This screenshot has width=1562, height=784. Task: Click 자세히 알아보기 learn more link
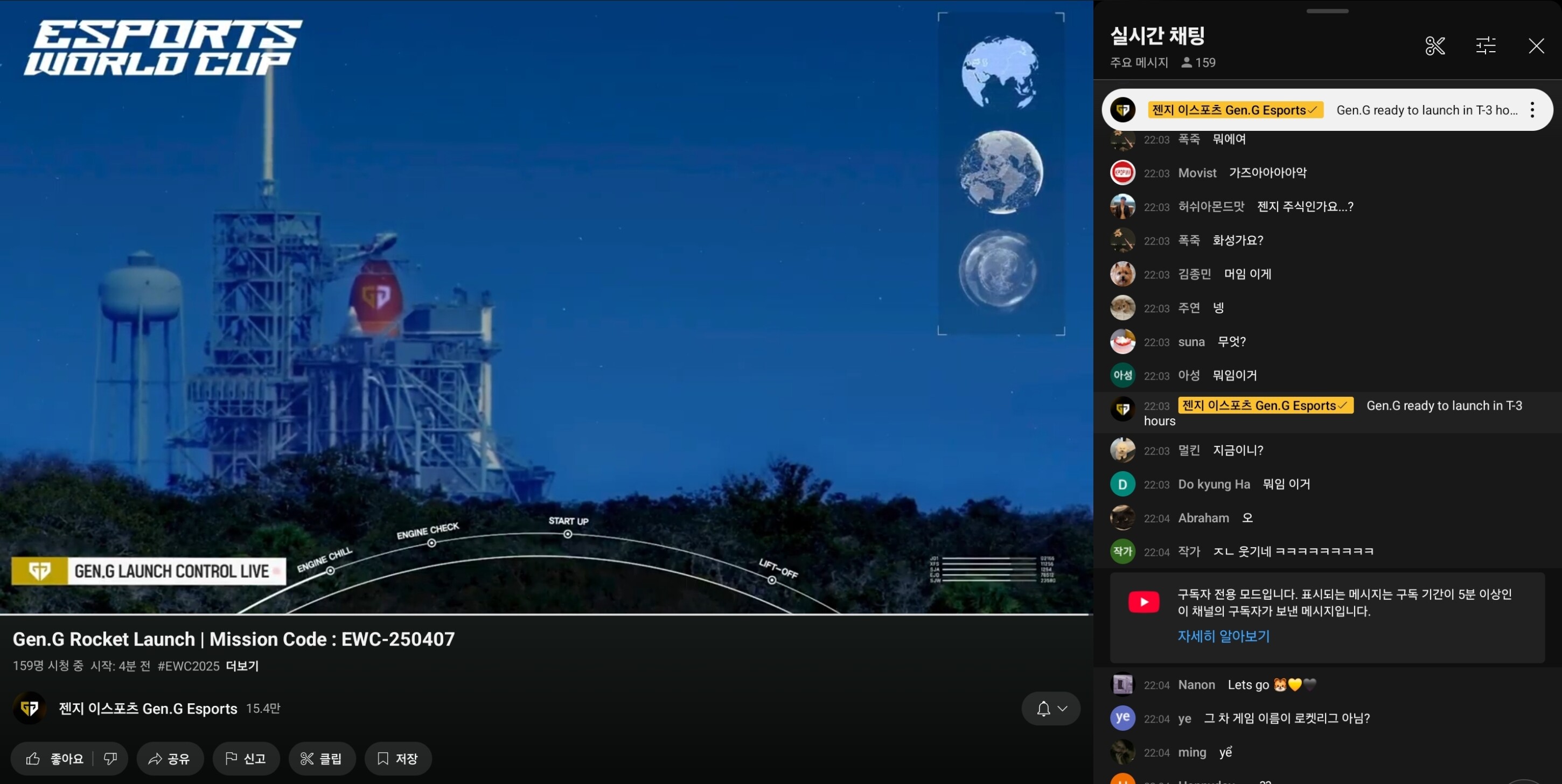tap(1223, 636)
